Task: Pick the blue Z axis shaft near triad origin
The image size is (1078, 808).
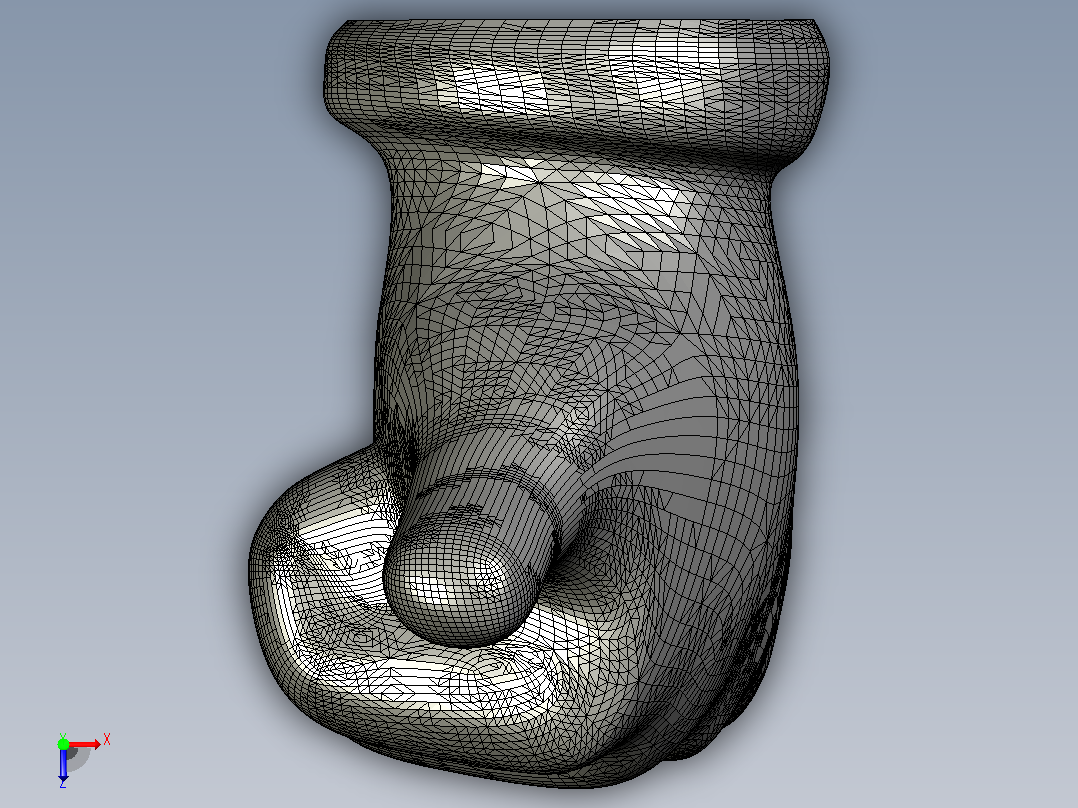Action: pos(63,759)
